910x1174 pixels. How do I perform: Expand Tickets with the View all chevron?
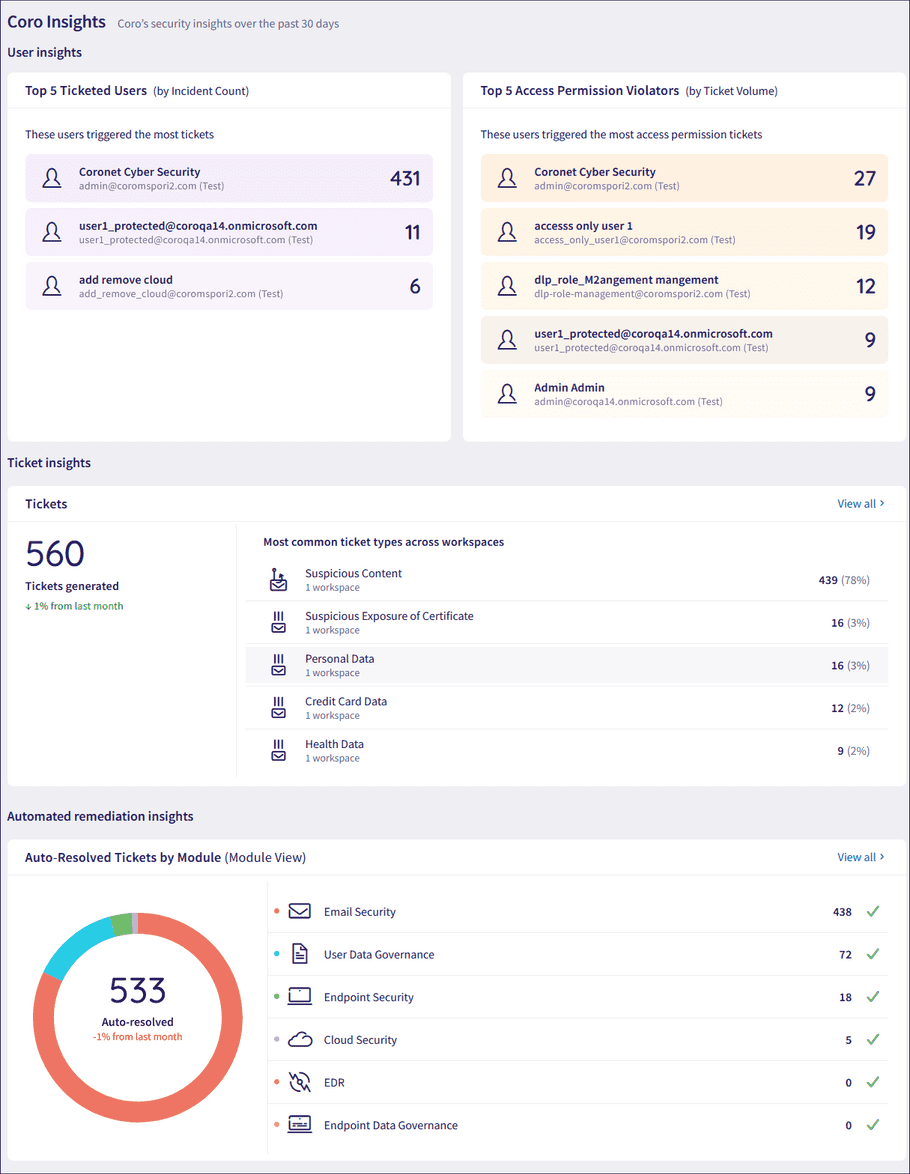(x=880, y=504)
